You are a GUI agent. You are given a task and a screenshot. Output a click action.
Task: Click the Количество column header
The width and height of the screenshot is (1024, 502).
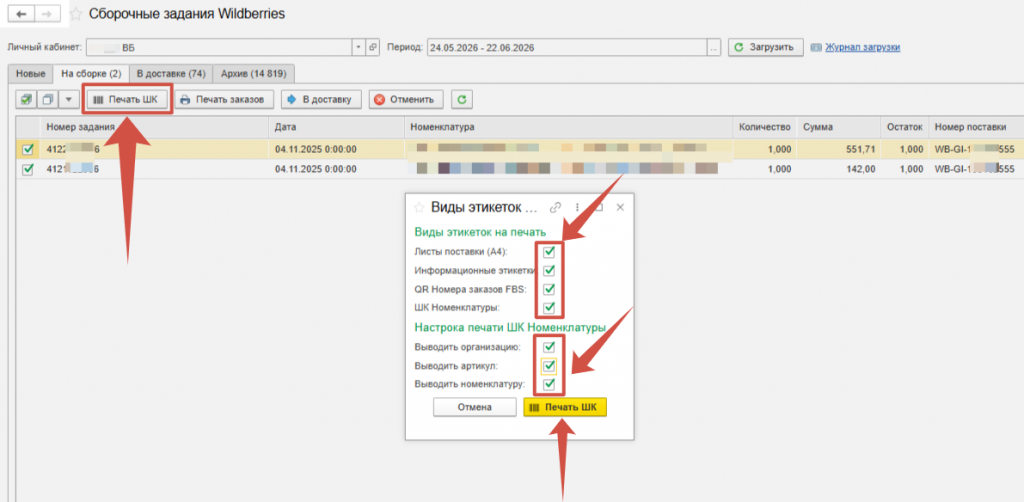(x=765, y=127)
